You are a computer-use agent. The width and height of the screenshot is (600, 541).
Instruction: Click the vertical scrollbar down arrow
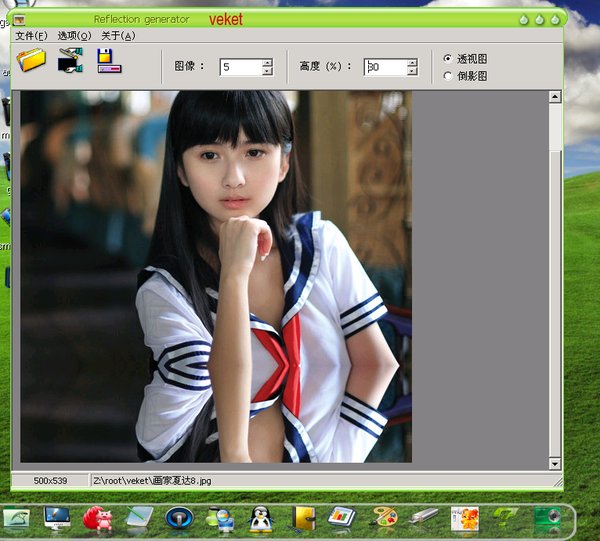[x=555, y=463]
